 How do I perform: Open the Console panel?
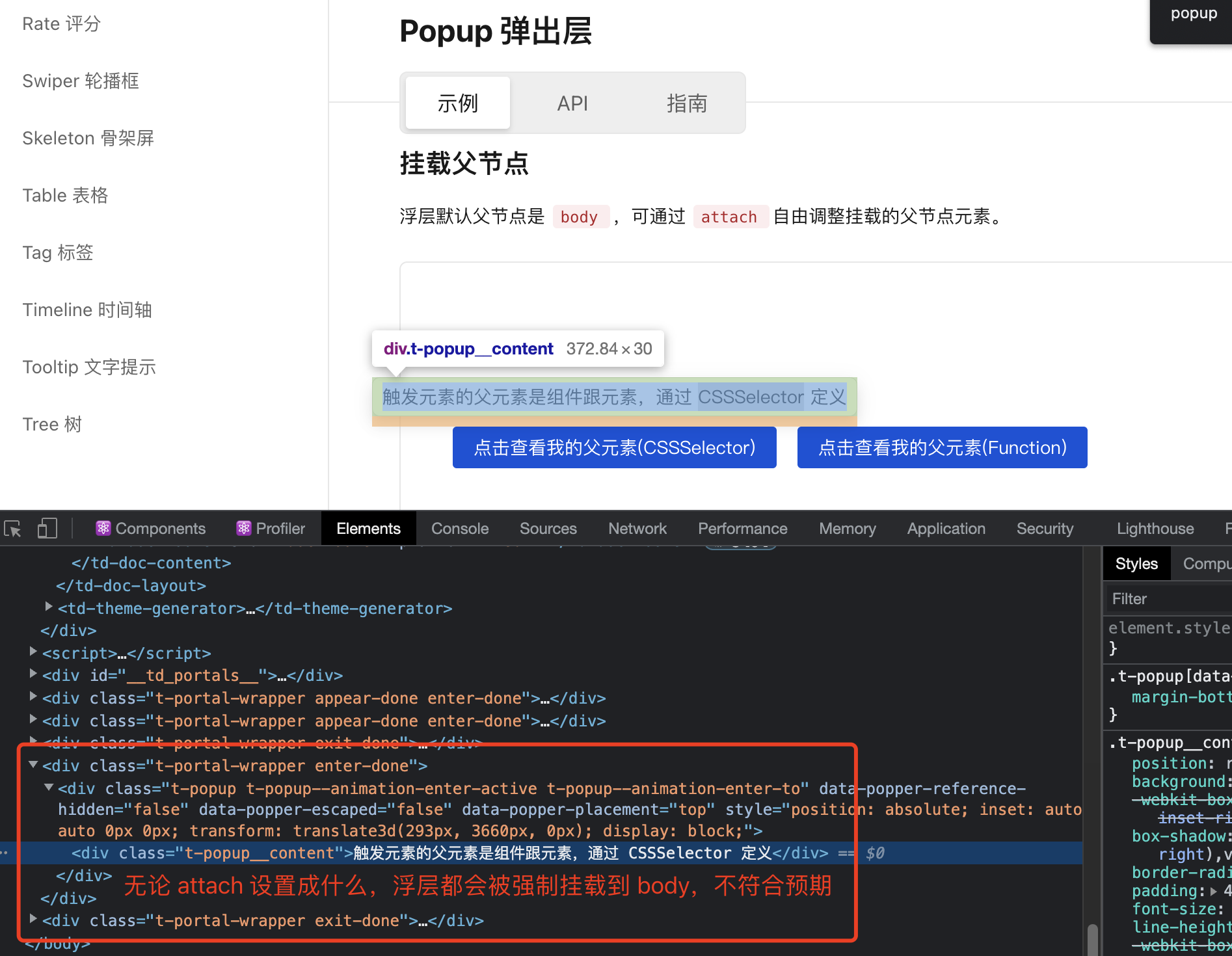point(459,528)
